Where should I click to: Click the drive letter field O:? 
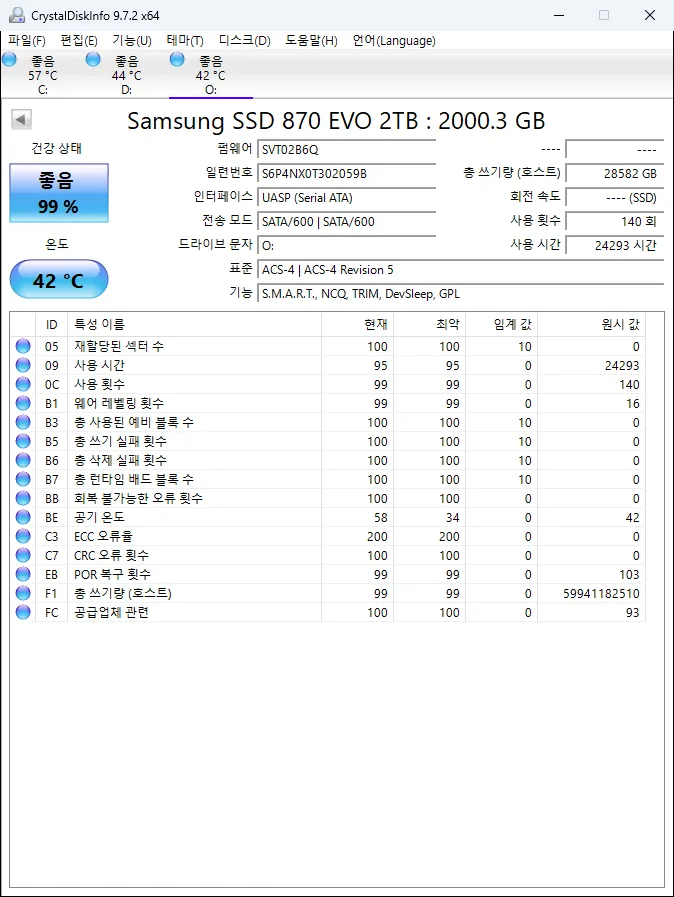347,245
